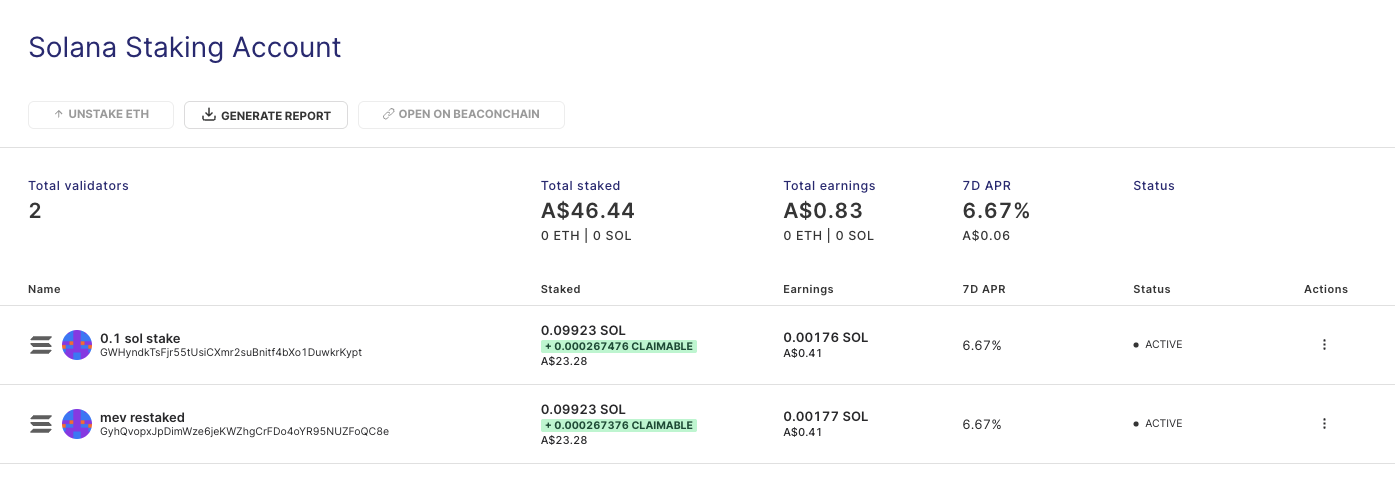Viewport: 1395px width, 479px height.
Task: Click the Generate Report button
Action: (x=266, y=115)
